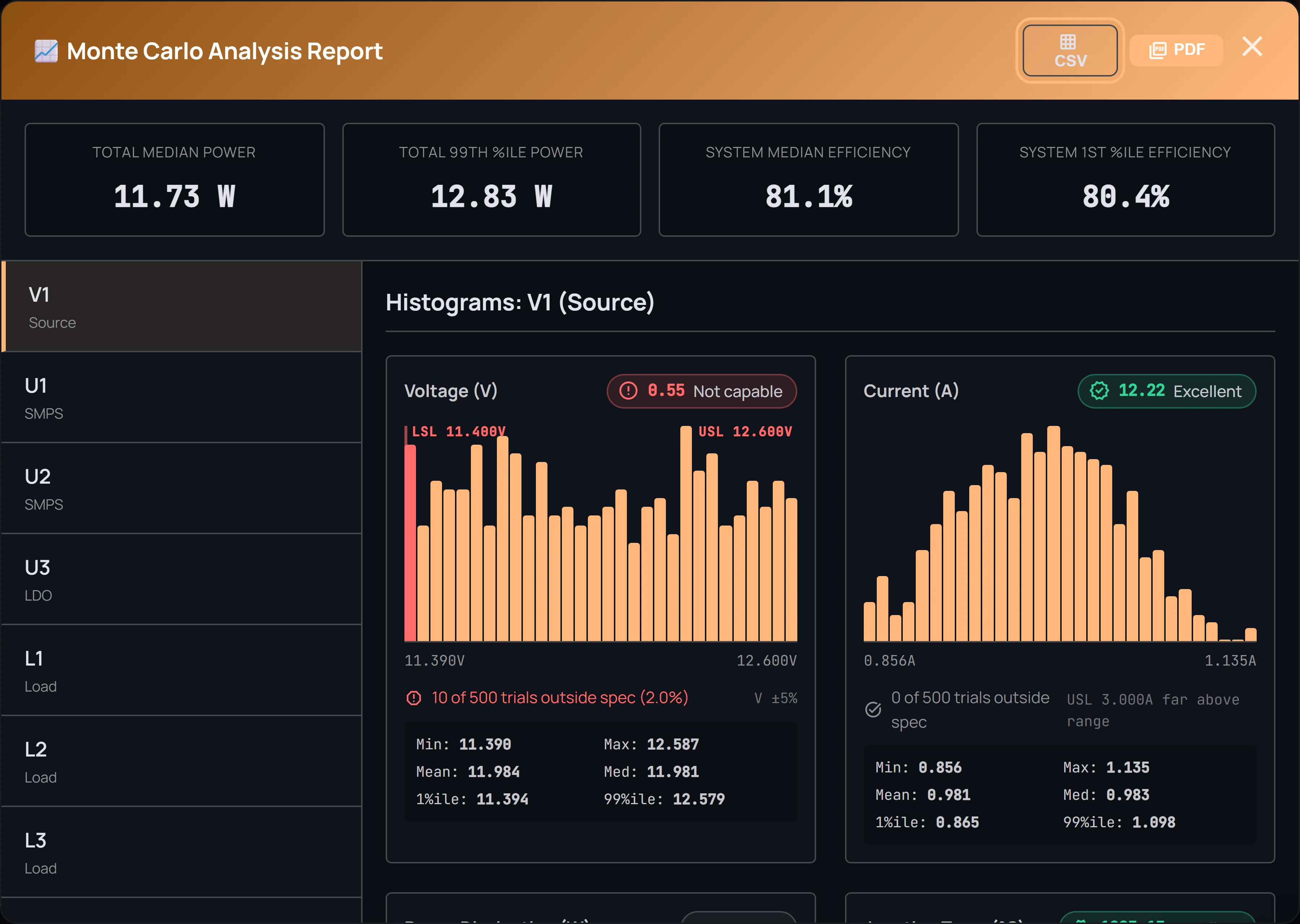Click the warning icon in Not capable badge

pos(628,391)
